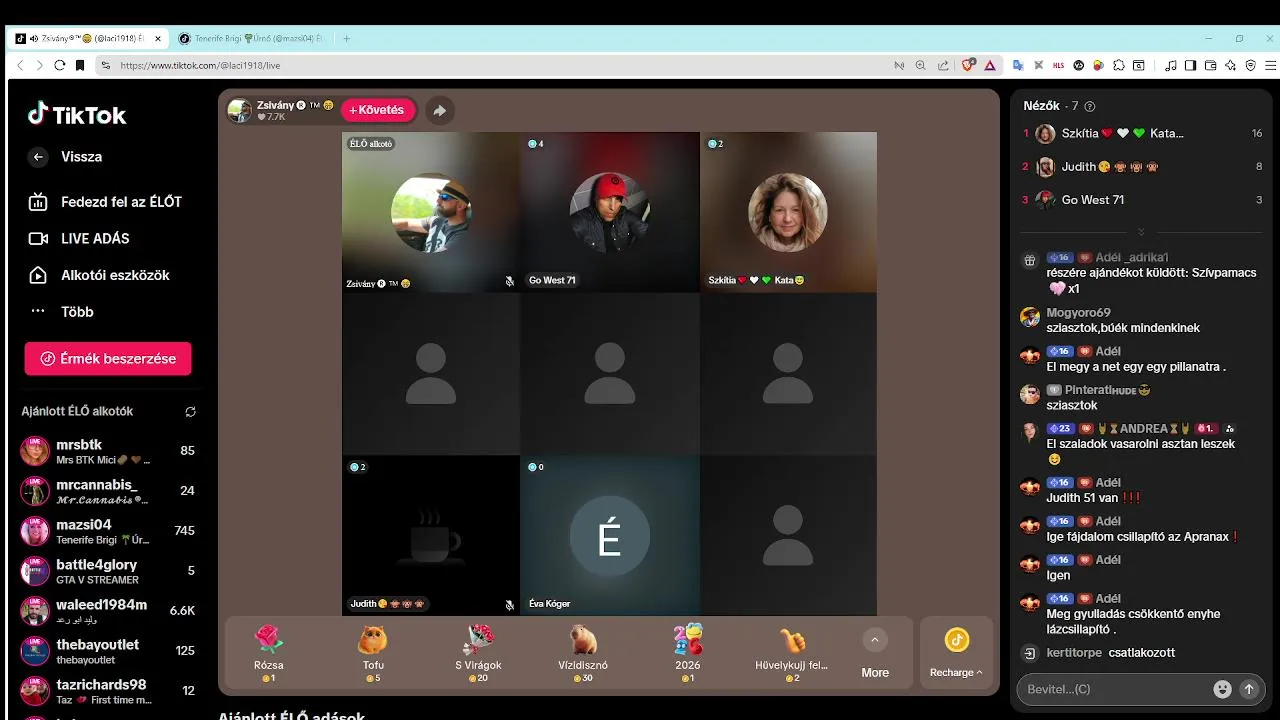Click in the Bevitel chat input field
This screenshot has height=720, width=1280.
[x=1114, y=689]
